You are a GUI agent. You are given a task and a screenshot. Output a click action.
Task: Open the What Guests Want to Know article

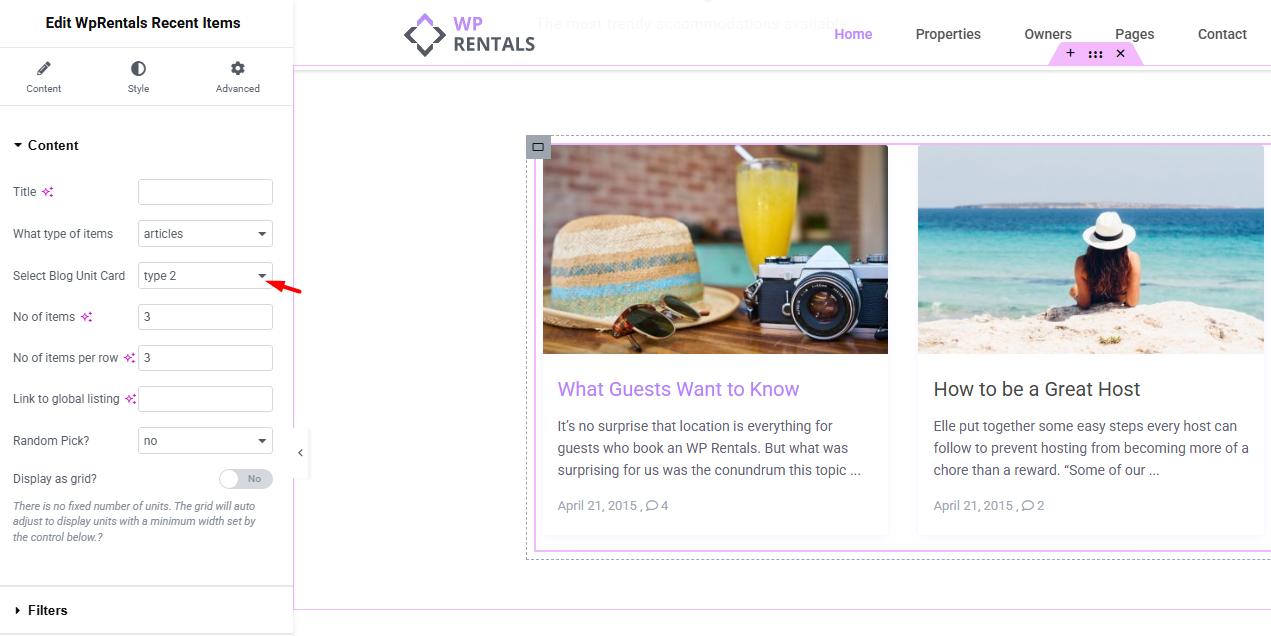coord(678,389)
